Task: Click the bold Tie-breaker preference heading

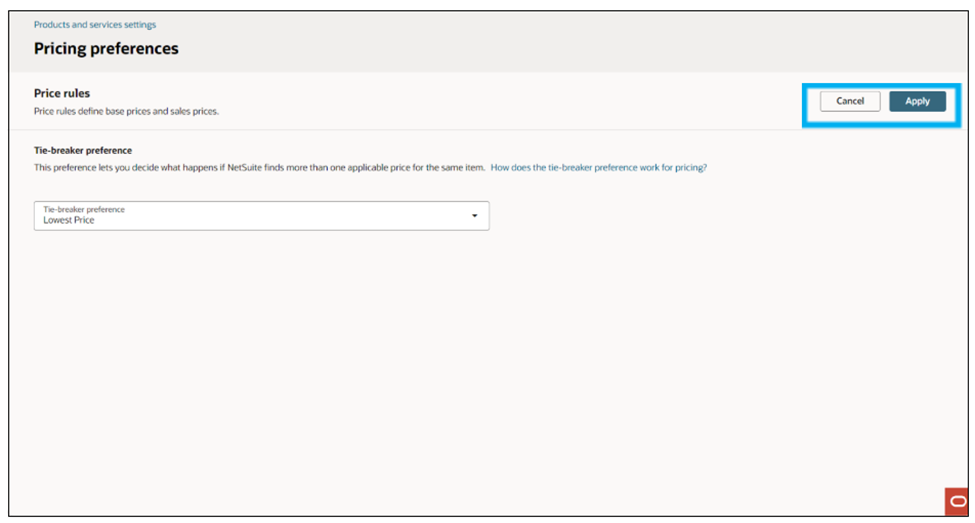Action: point(83,150)
